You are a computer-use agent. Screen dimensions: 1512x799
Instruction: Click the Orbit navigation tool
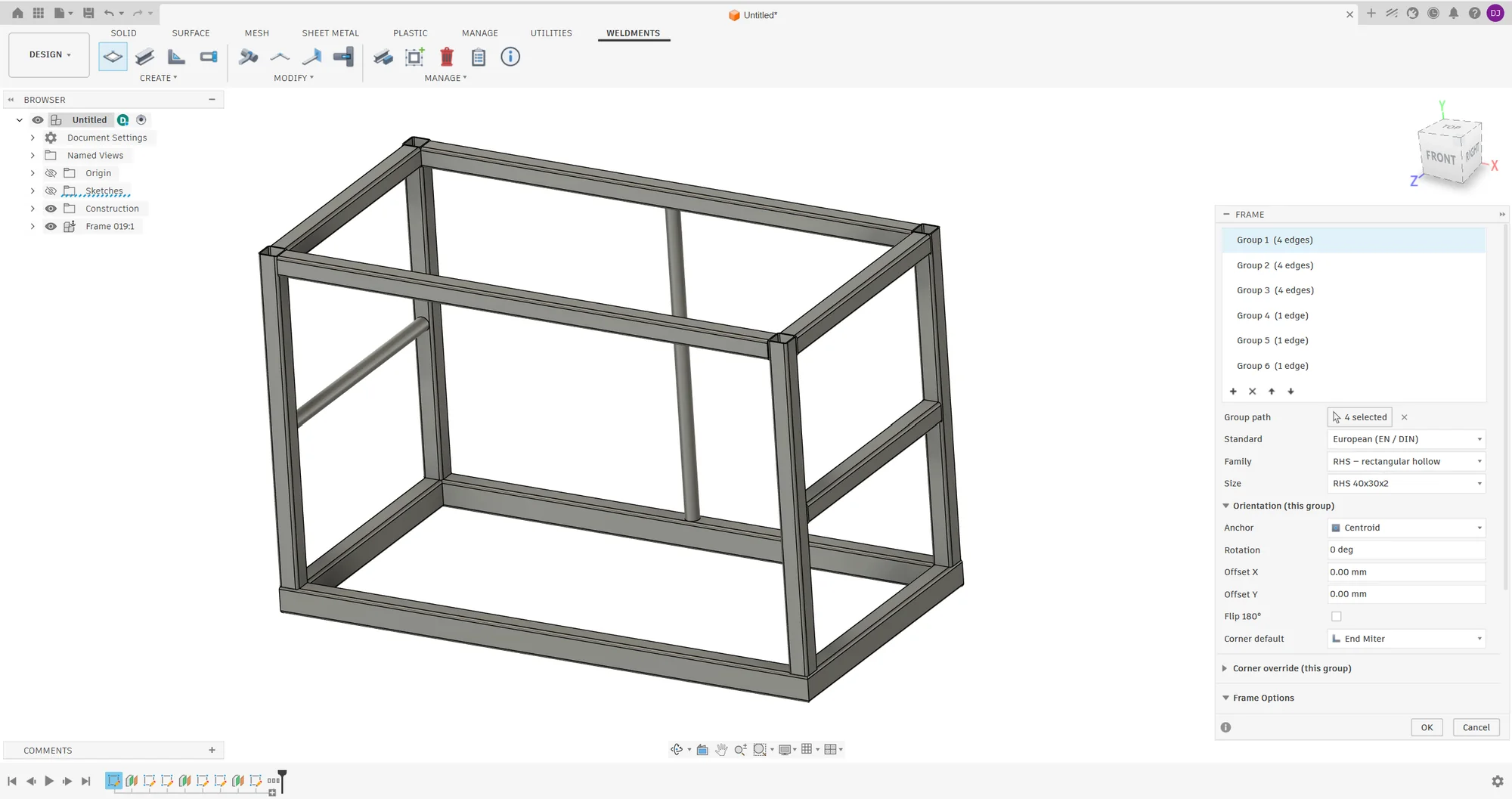tap(677, 749)
